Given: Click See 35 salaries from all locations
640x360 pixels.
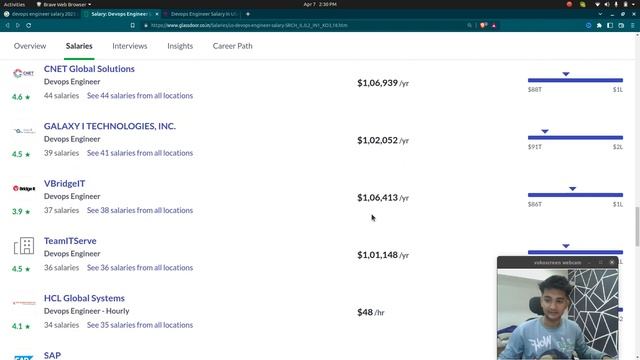Looking at the screenshot, I should click(140, 325).
